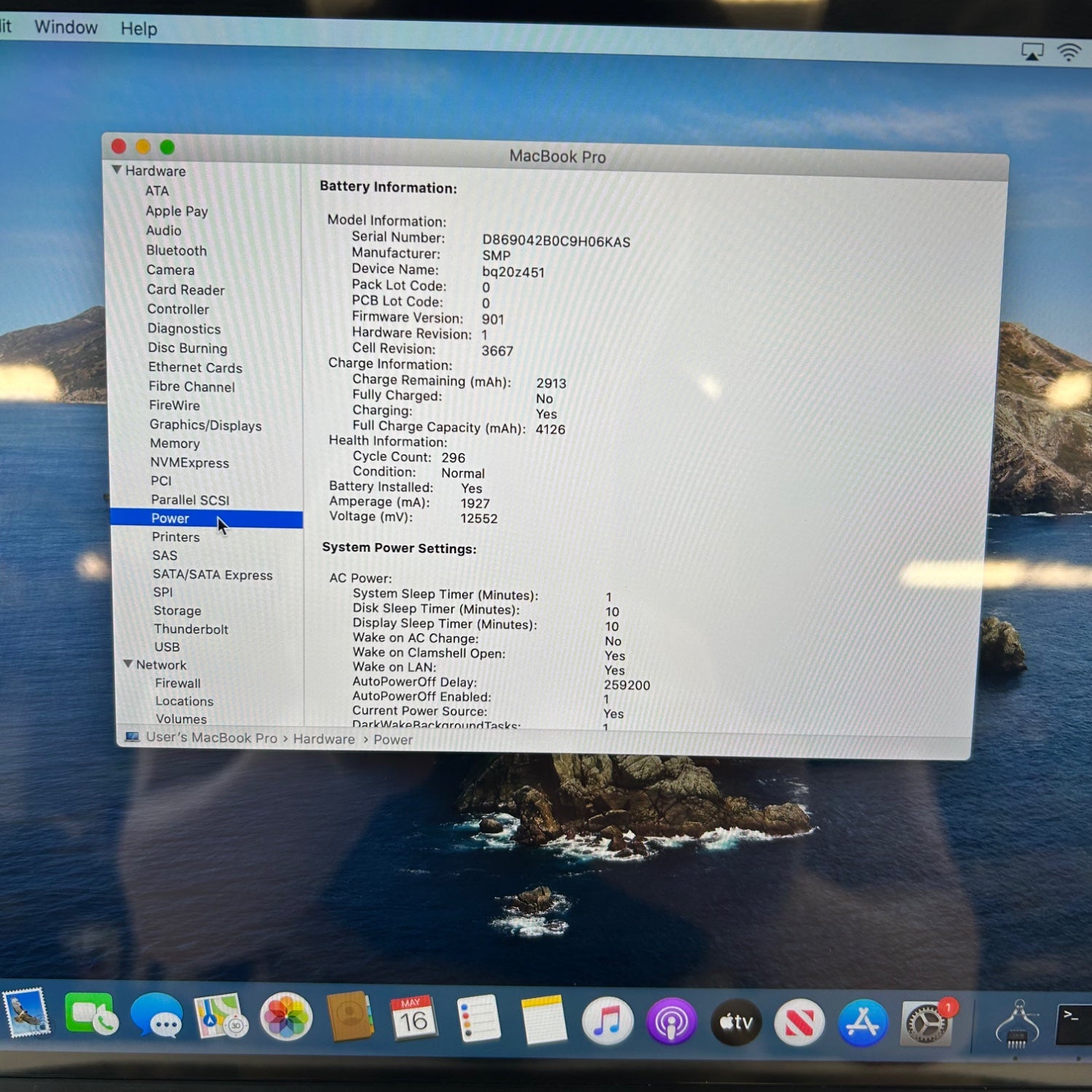Launch FaceTime from the Dock
The height and width of the screenshot is (1092, 1092).
tap(92, 1014)
